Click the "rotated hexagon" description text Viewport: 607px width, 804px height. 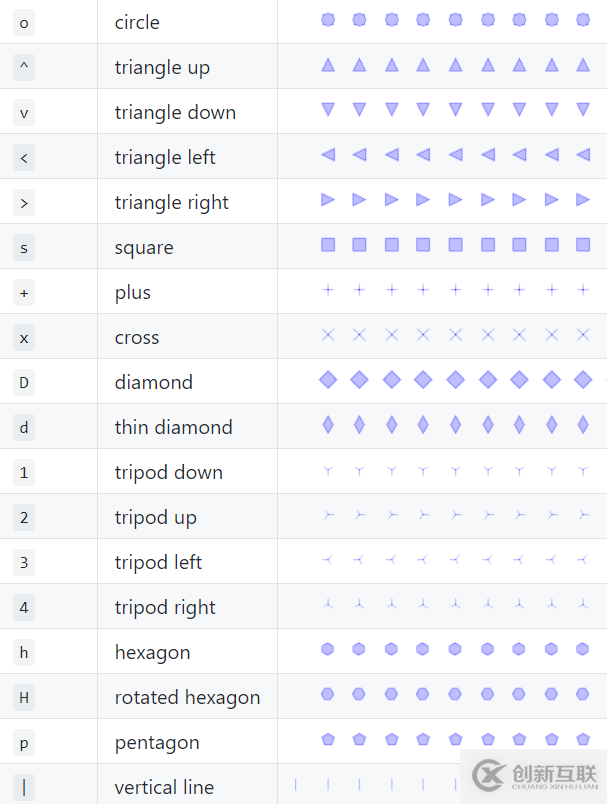187,698
